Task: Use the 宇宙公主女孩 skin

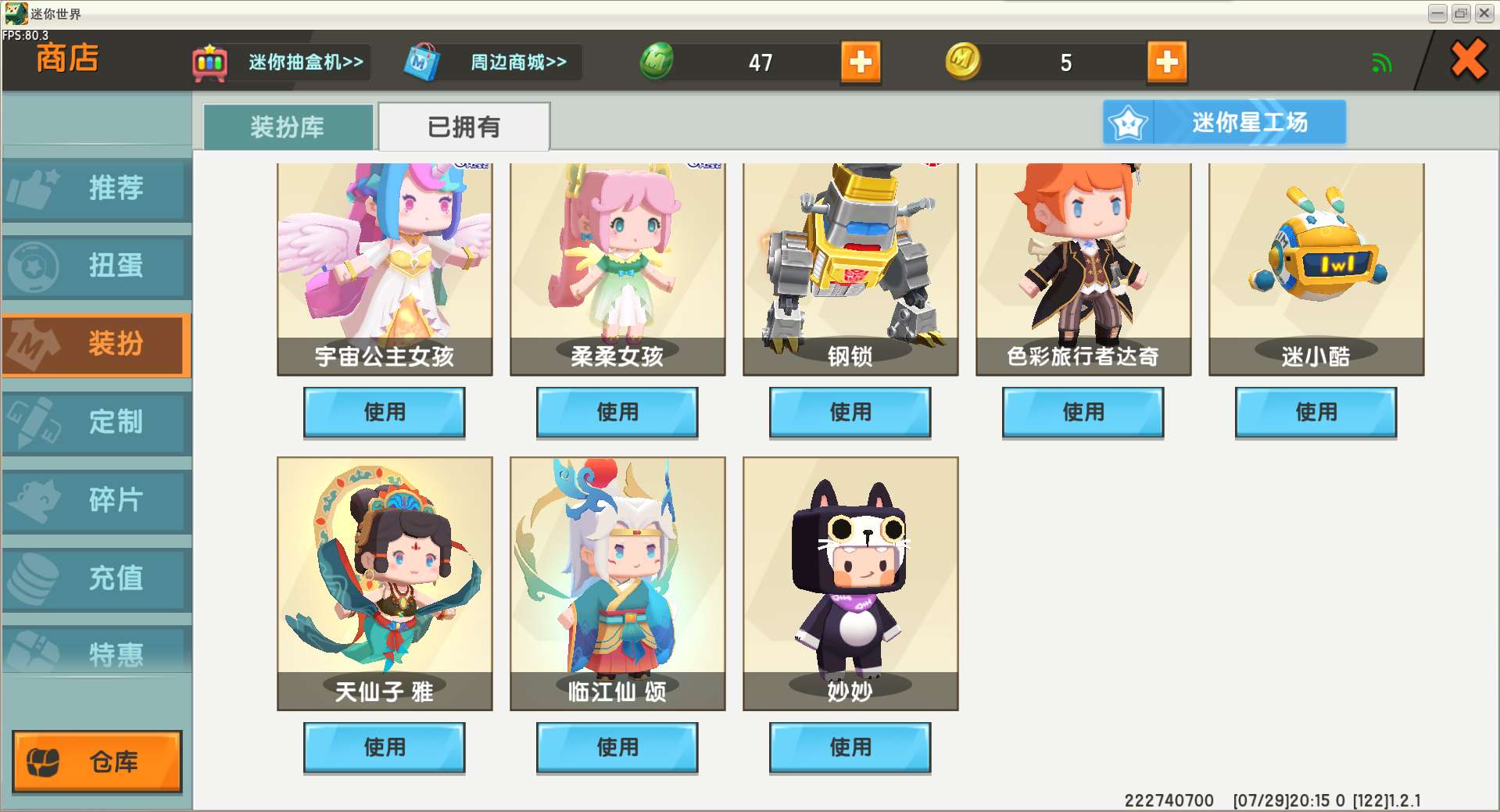Action: click(385, 412)
